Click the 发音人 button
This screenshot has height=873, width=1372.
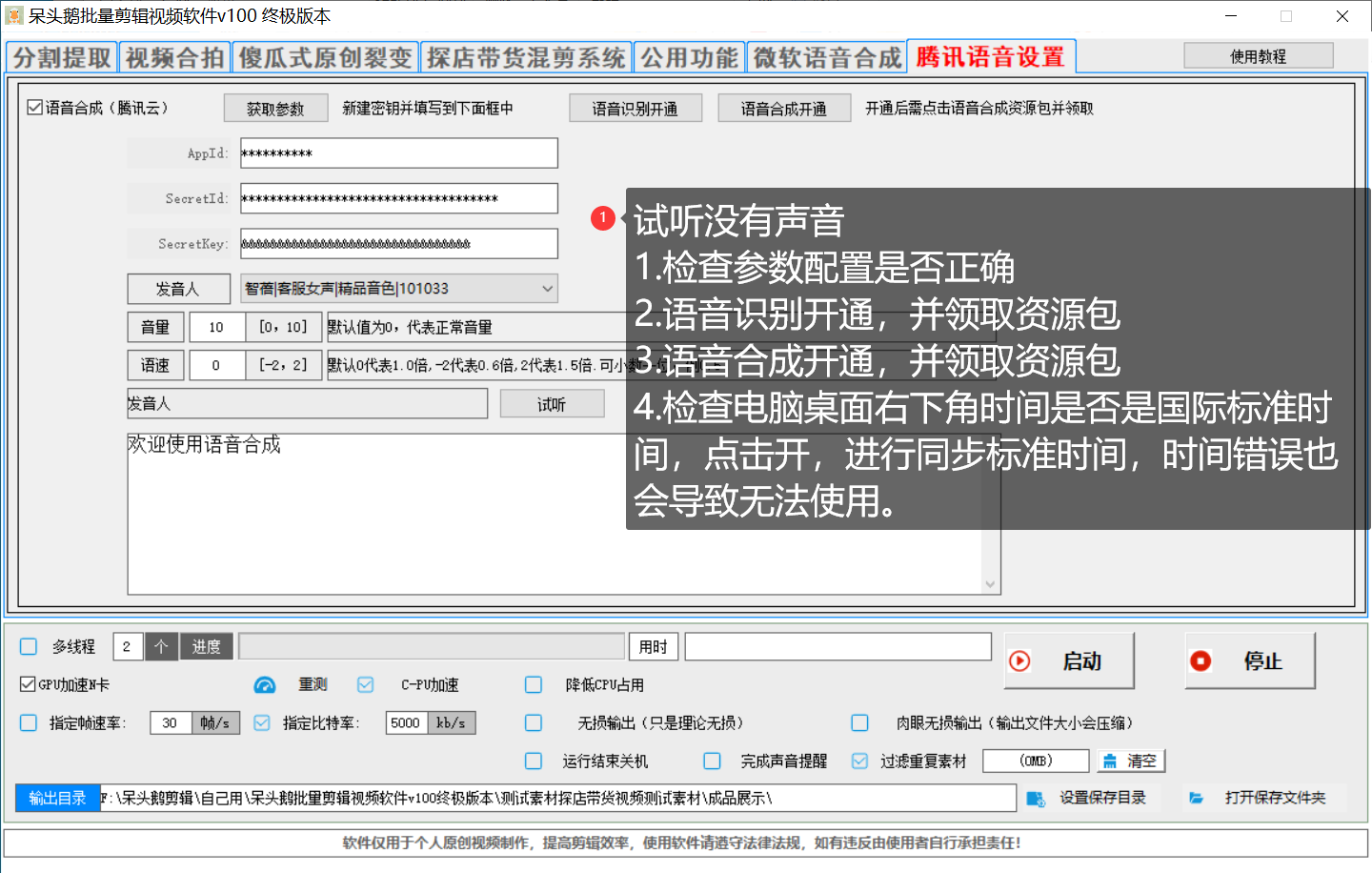pos(178,289)
